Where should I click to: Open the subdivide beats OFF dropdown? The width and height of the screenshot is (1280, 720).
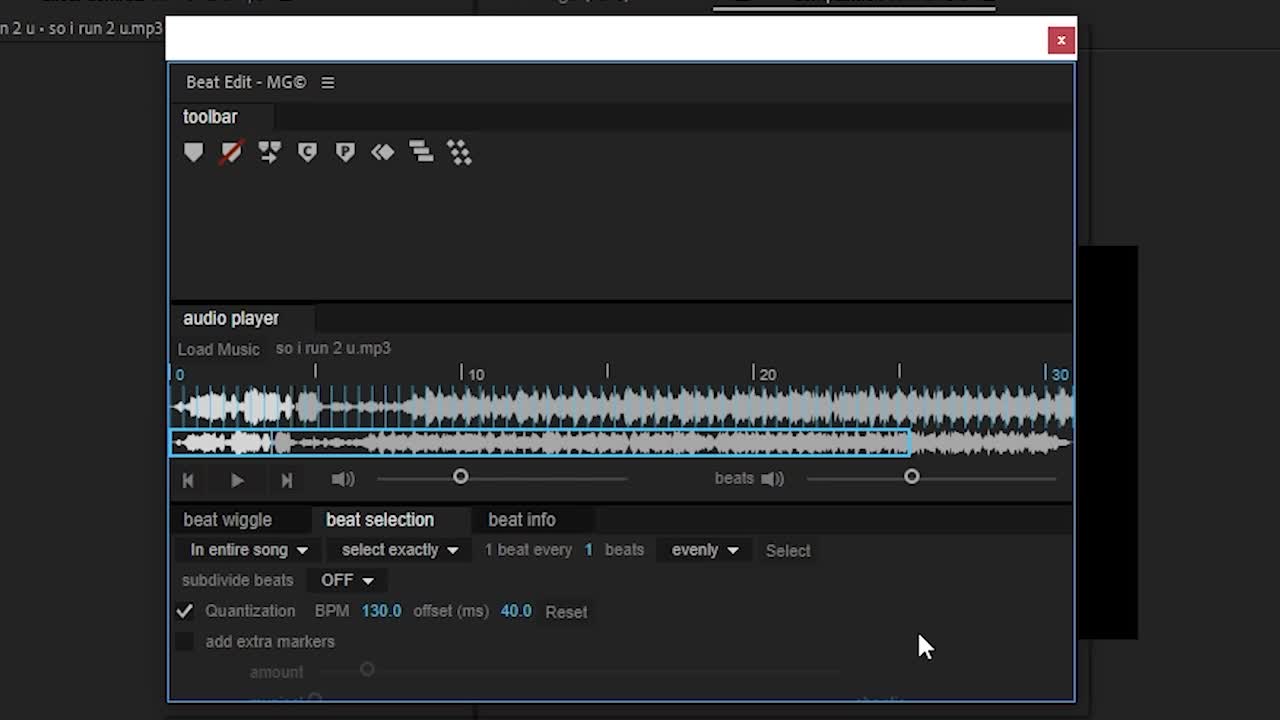(x=345, y=580)
